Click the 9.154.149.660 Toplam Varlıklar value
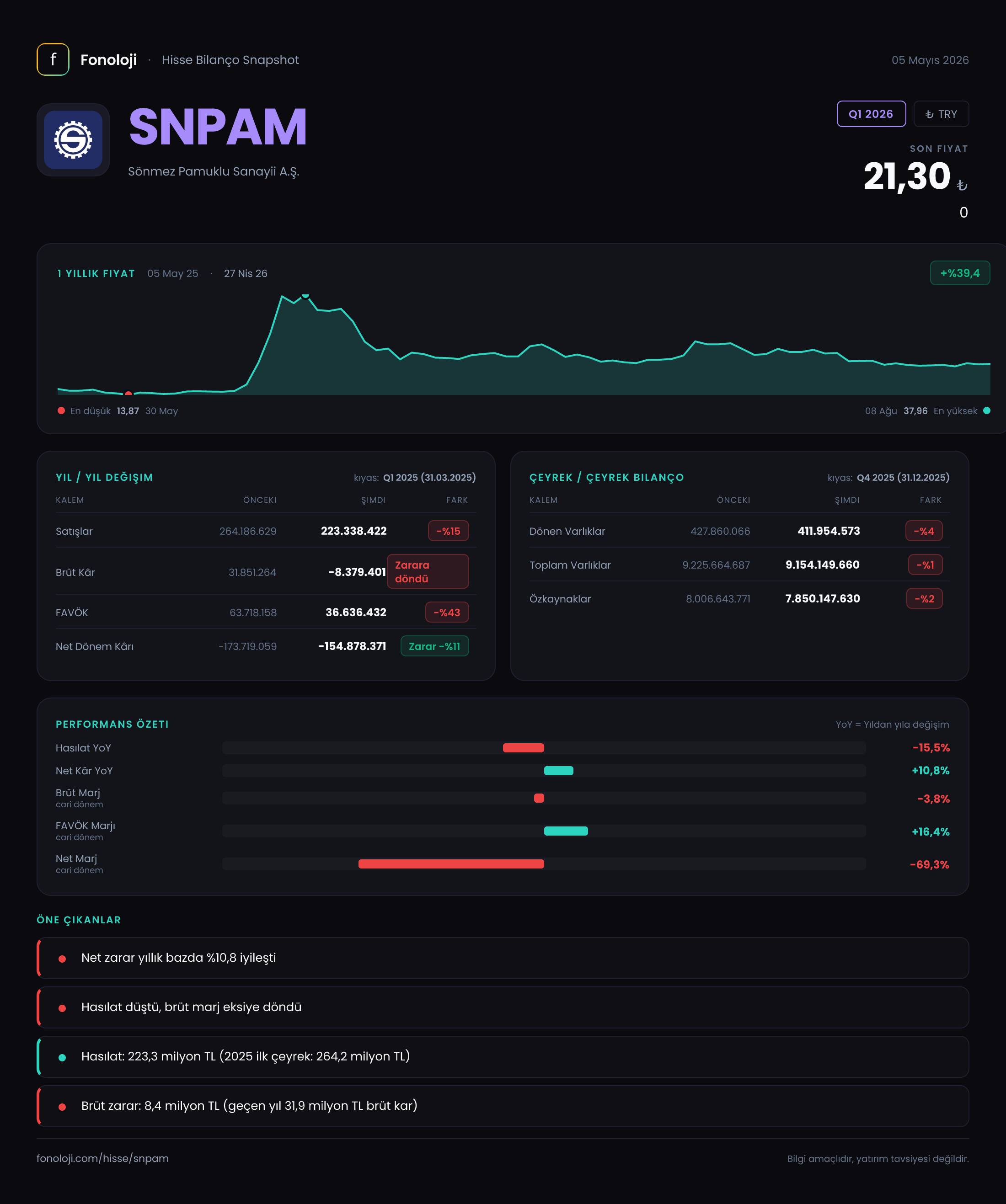Image resolution: width=1006 pixels, height=1204 pixels. tap(823, 565)
